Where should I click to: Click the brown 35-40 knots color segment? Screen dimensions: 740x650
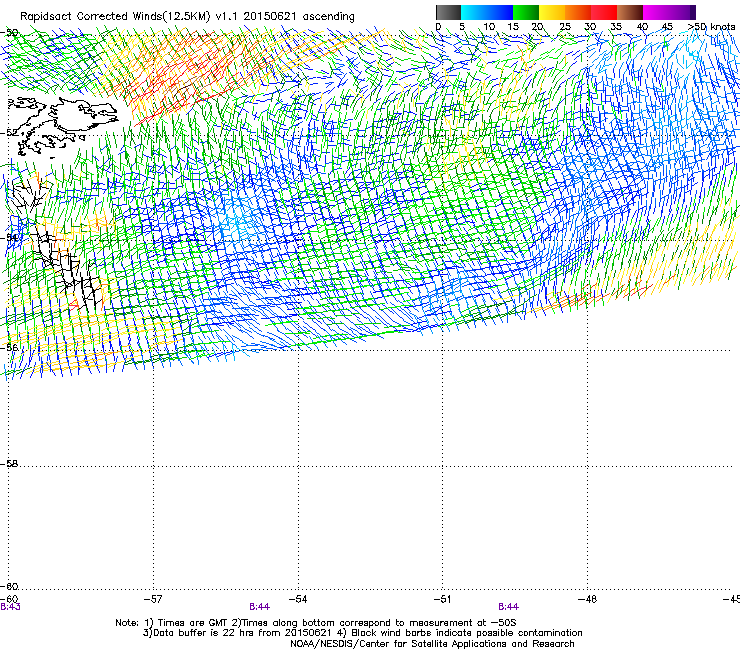click(x=630, y=12)
